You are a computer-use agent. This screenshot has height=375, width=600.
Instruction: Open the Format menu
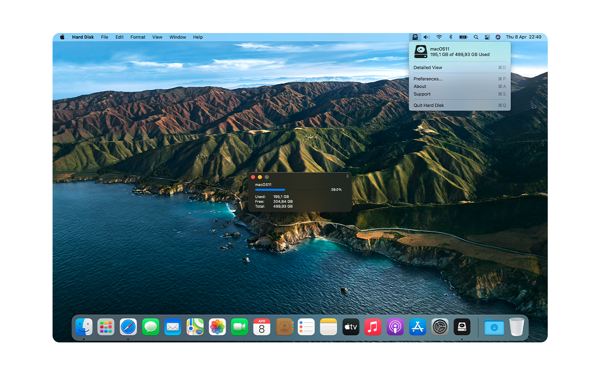point(138,37)
